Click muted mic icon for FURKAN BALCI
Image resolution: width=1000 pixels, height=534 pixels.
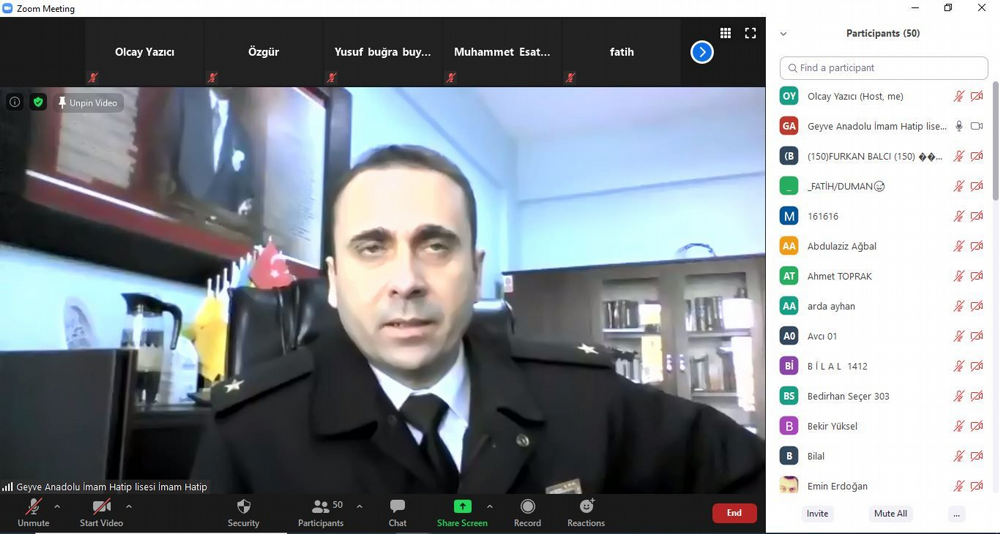coord(959,156)
